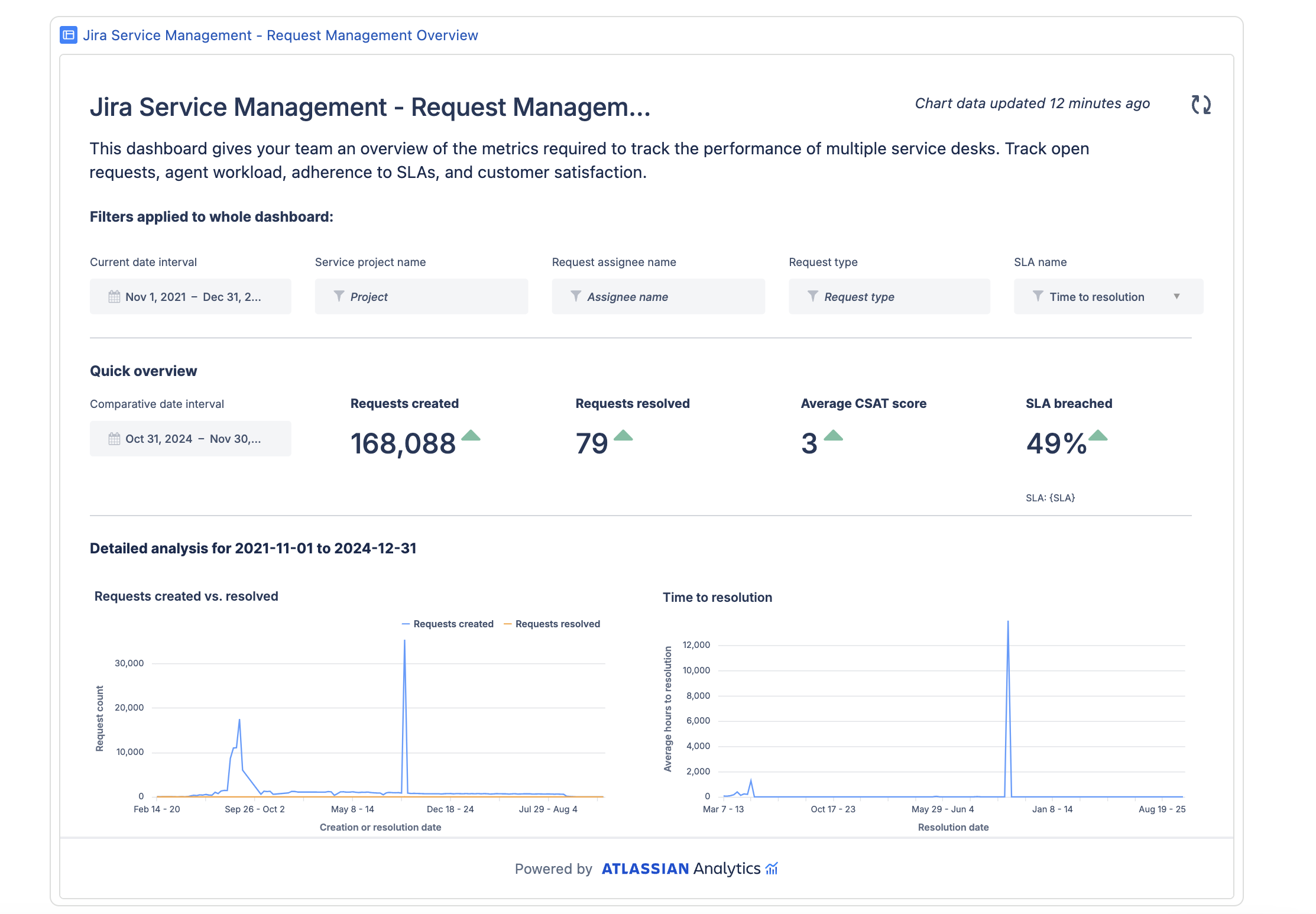This screenshot has height=914, width=1316.
Task: Click the 49% SLA breached value
Action: click(x=1056, y=444)
